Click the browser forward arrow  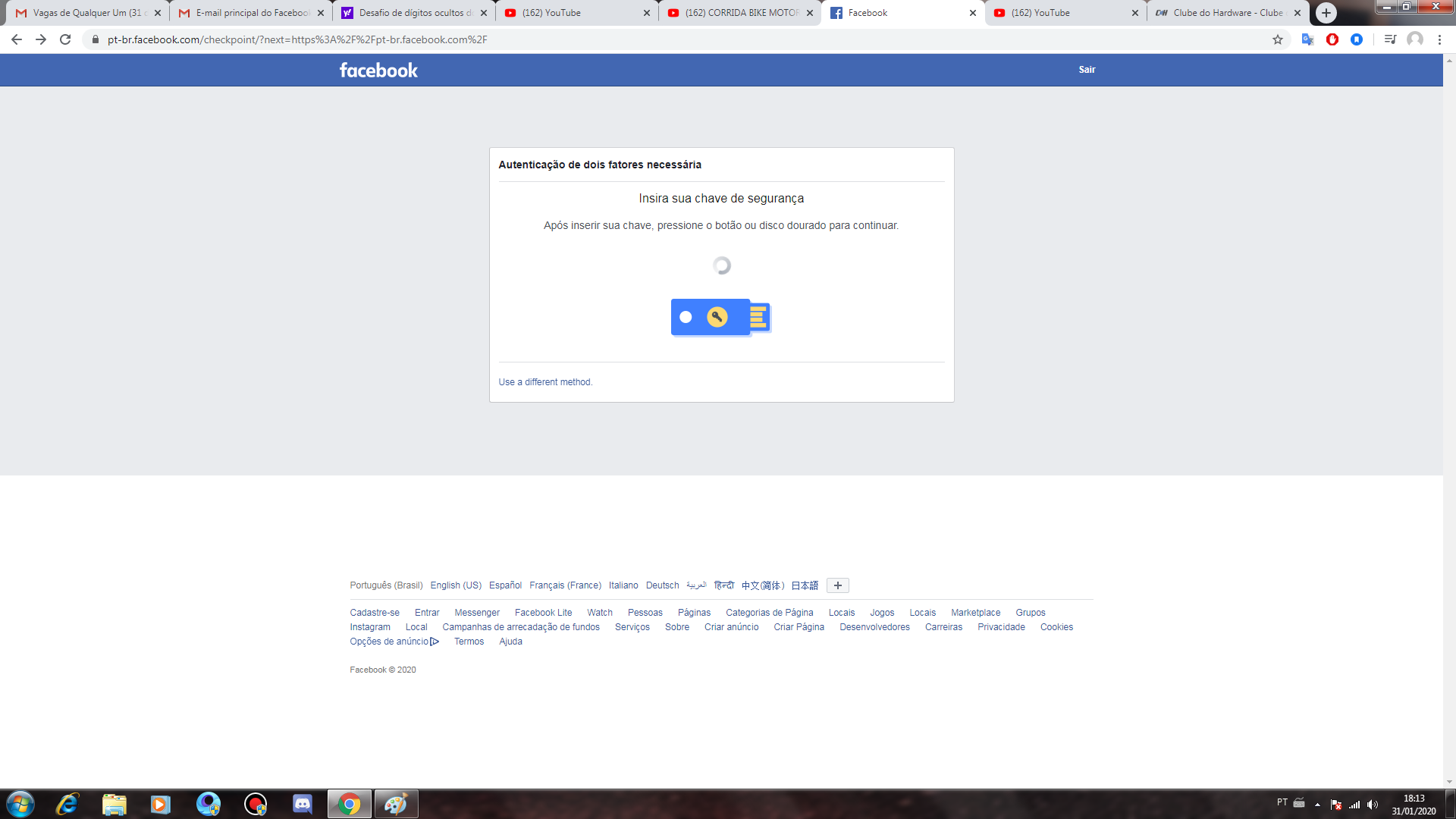[x=41, y=39]
